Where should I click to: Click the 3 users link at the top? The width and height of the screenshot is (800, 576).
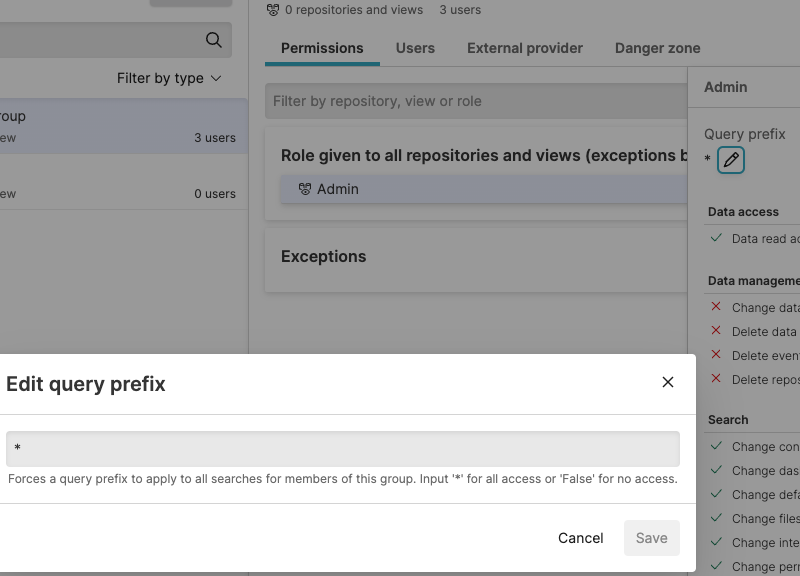pos(461,9)
